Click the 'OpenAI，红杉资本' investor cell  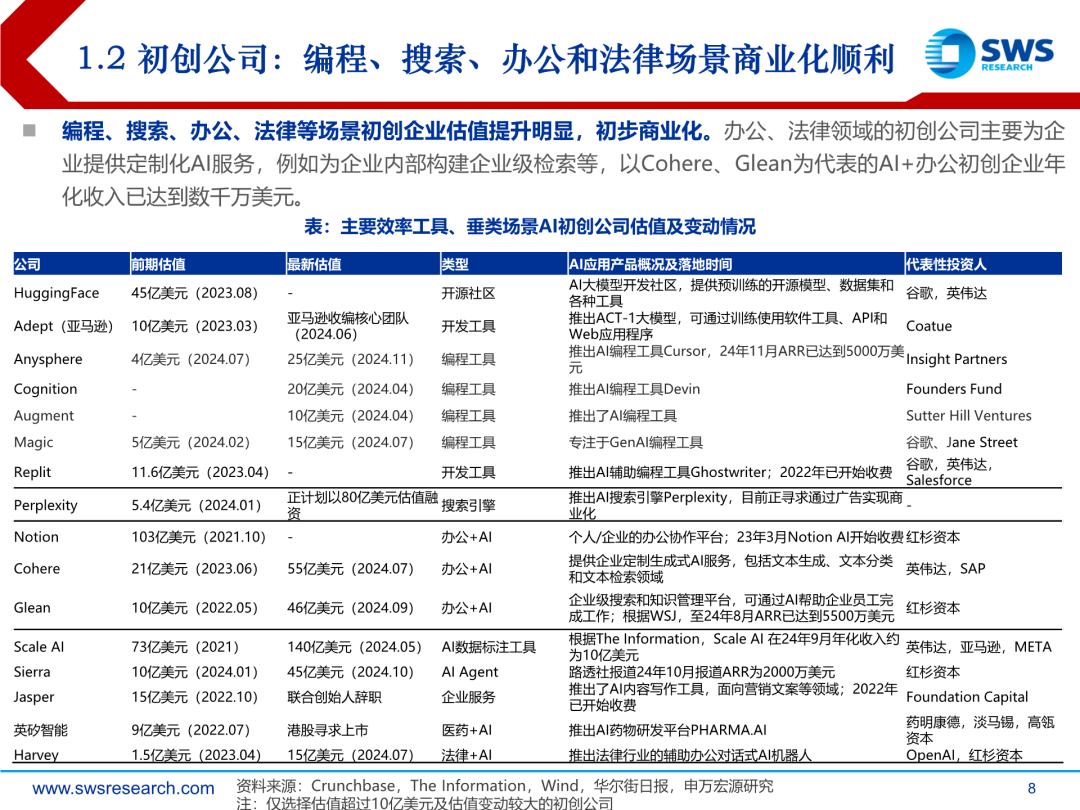click(x=964, y=755)
